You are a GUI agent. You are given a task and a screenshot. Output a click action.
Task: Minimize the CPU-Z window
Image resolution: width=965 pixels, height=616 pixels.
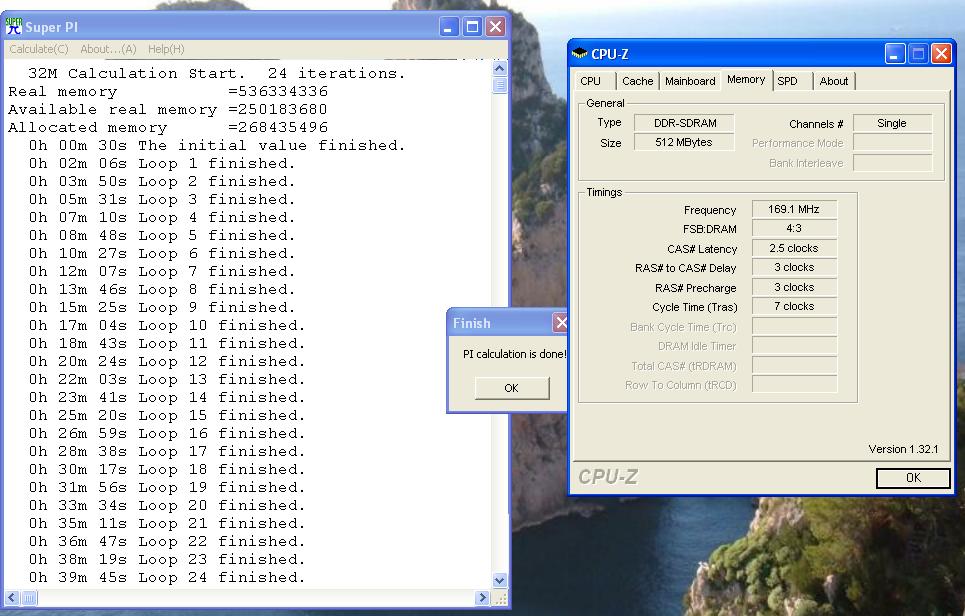[895, 54]
